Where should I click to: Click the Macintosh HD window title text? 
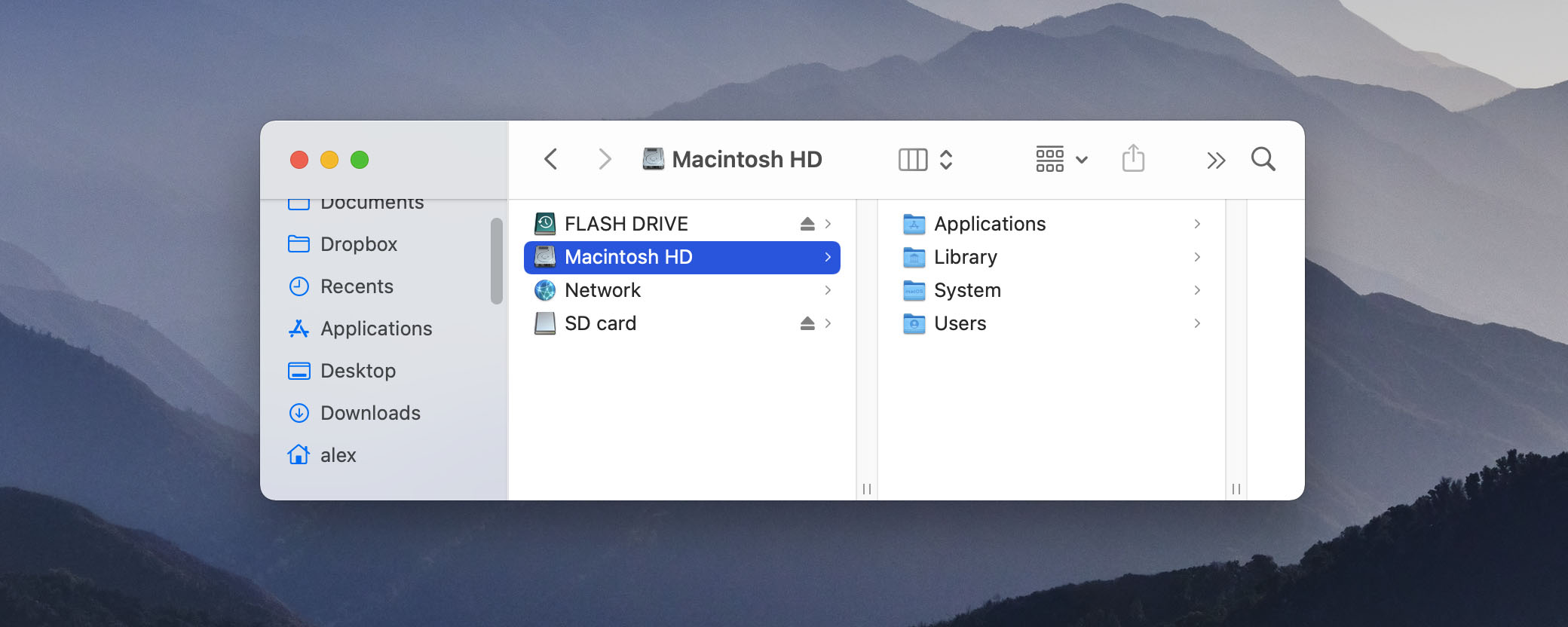click(x=747, y=159)
